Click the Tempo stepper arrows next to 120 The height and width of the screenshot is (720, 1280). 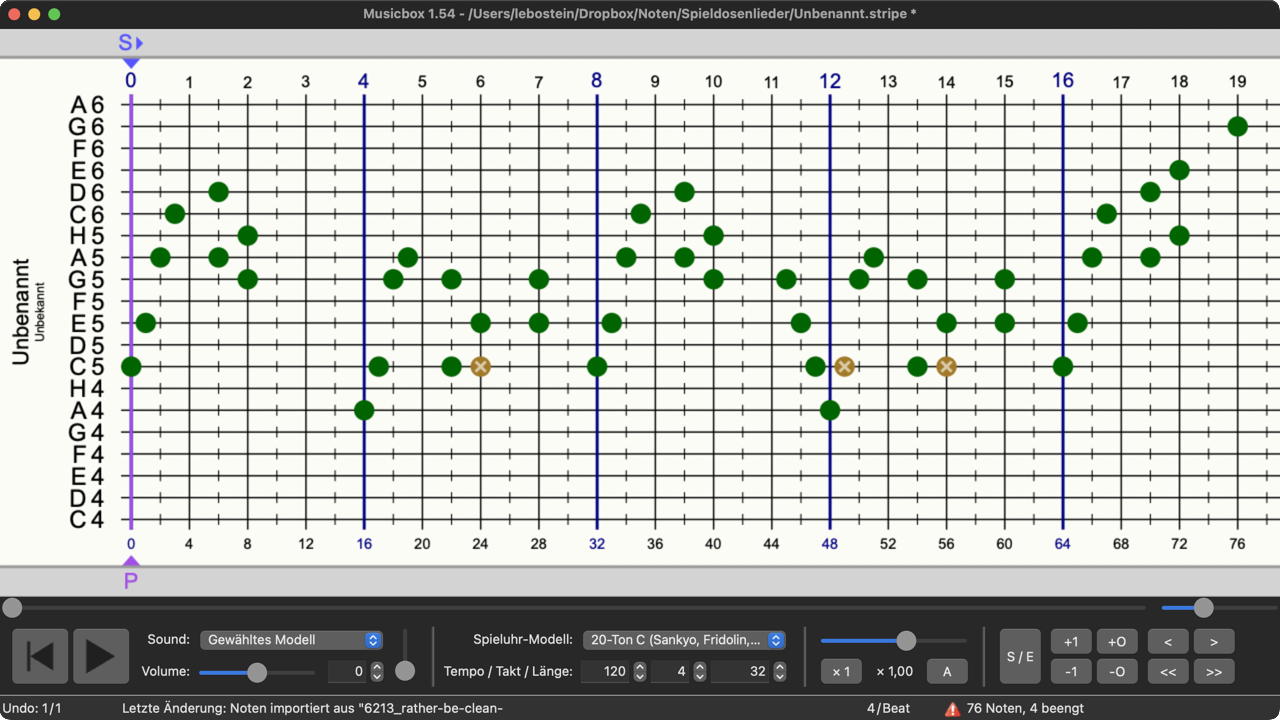pyautogui.click(x=640, y=672)
